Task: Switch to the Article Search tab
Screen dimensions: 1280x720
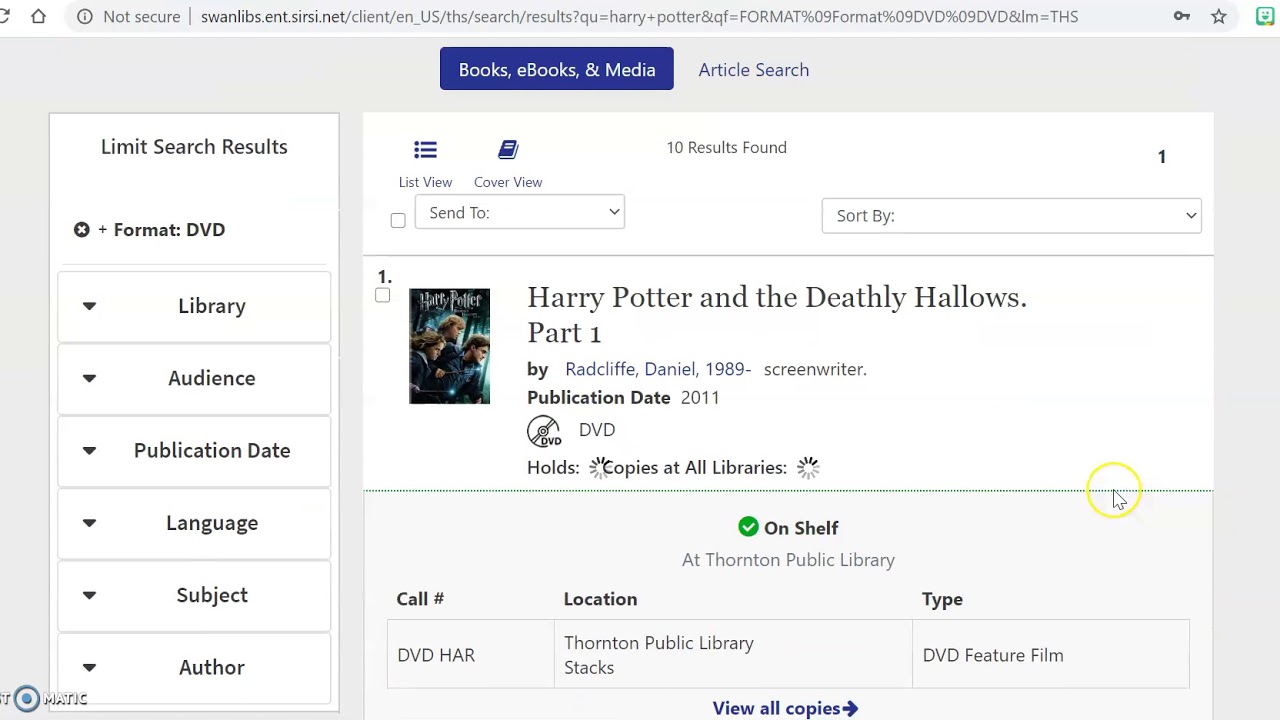Action: pyautogui.click(x=754, y=70)
